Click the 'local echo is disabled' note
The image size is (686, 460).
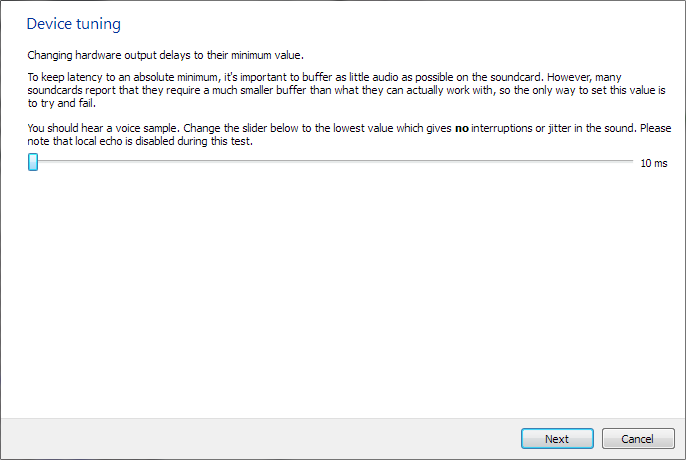click(126, 141)
